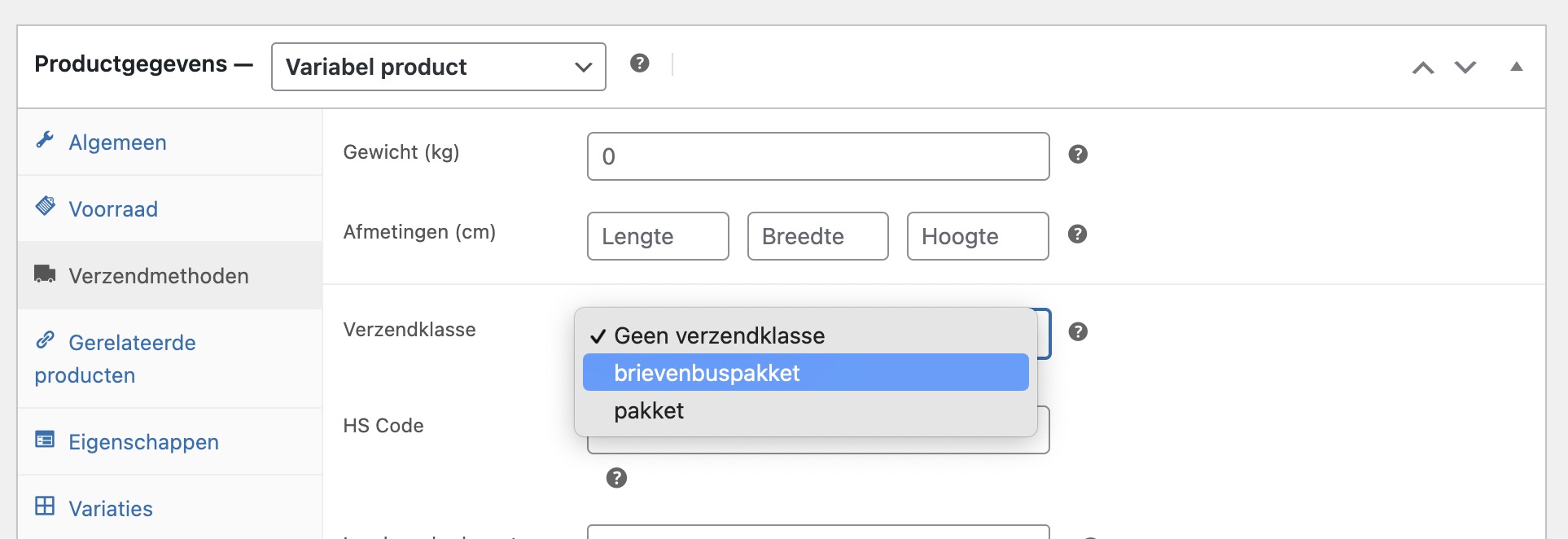Screen dimensions: 1568x539
Task: Select the truck icon for Verzendmethoden
Action: [45, 274]
